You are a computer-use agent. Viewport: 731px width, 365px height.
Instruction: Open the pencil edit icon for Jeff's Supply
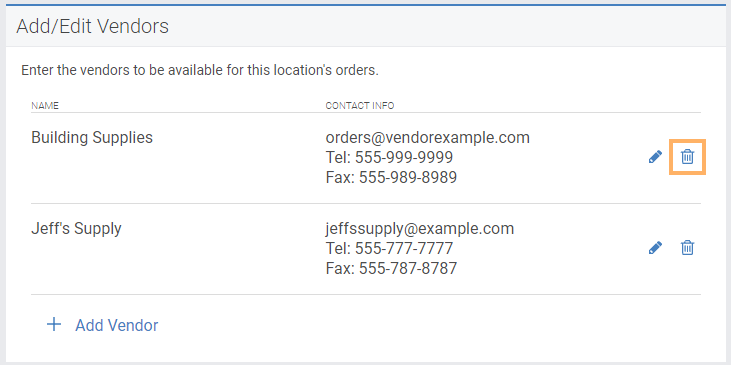click(x=655, y=248)
